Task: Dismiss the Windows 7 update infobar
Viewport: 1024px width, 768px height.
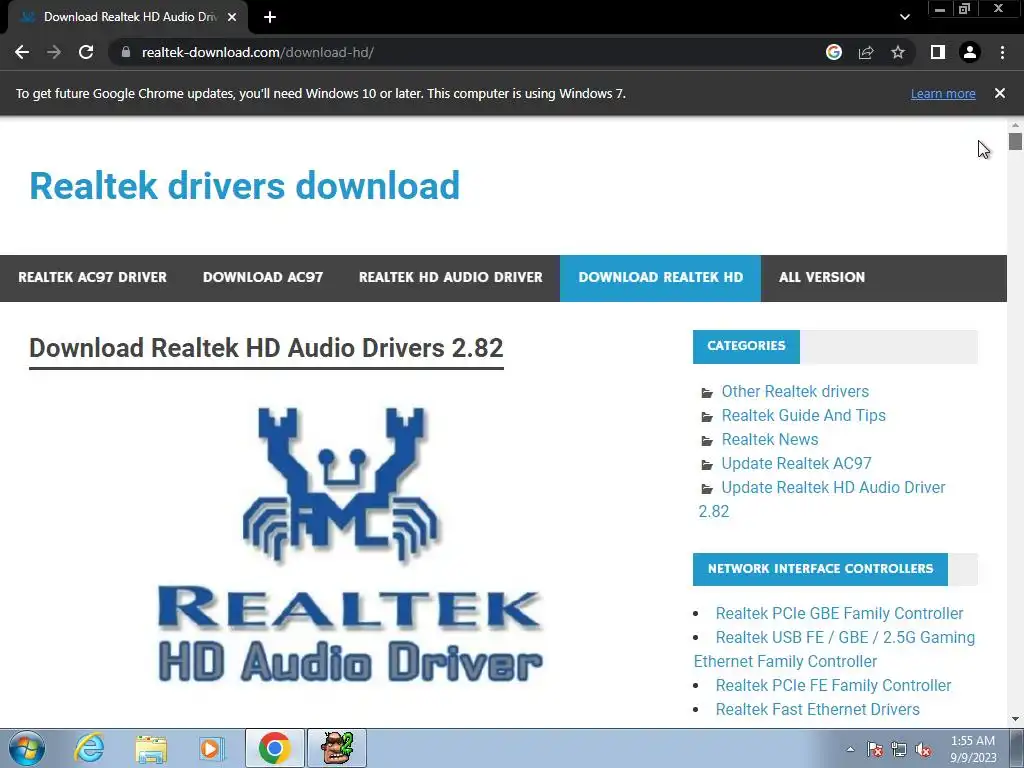Action: click(x=1000, y=93)
